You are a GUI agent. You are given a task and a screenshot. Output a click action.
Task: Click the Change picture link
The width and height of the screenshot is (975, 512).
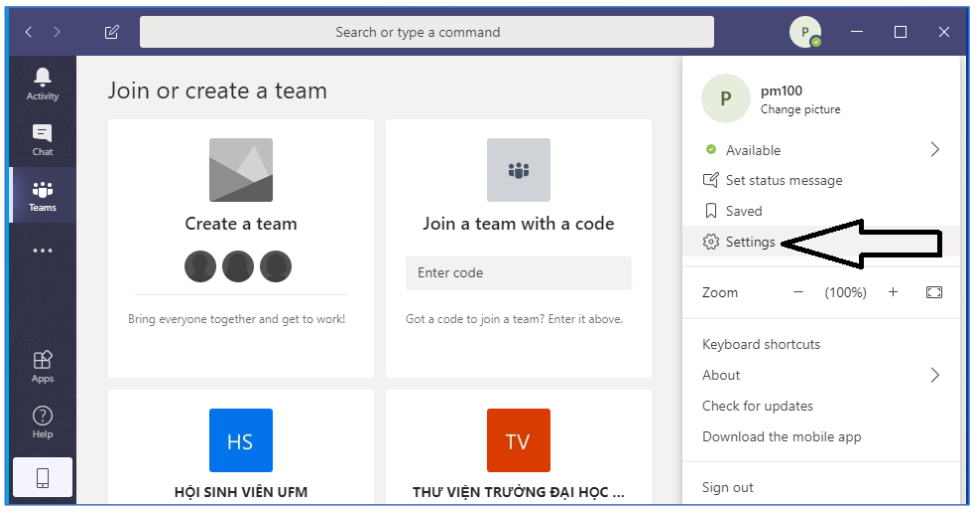pos(800,110)
